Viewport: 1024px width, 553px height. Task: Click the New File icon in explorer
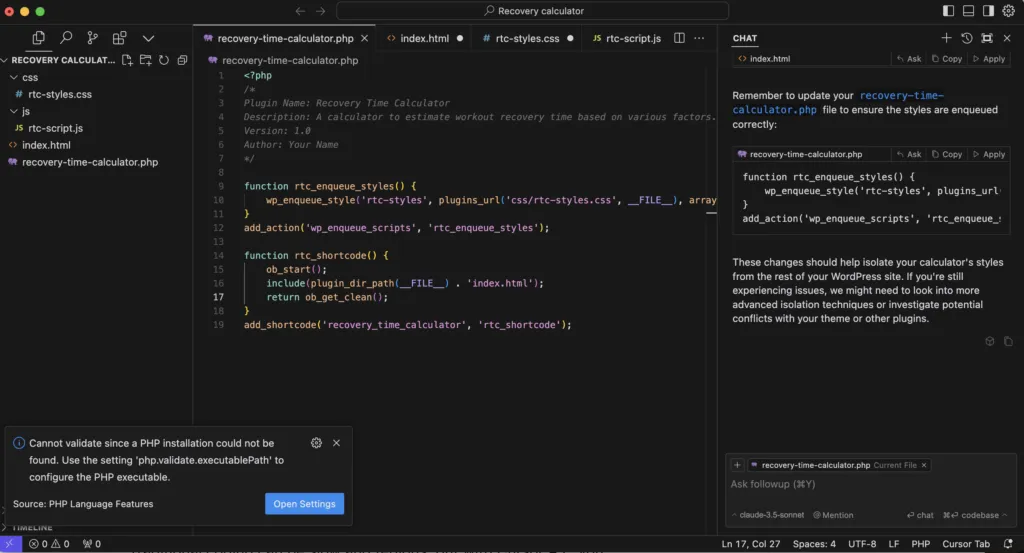tap(128, 60)
